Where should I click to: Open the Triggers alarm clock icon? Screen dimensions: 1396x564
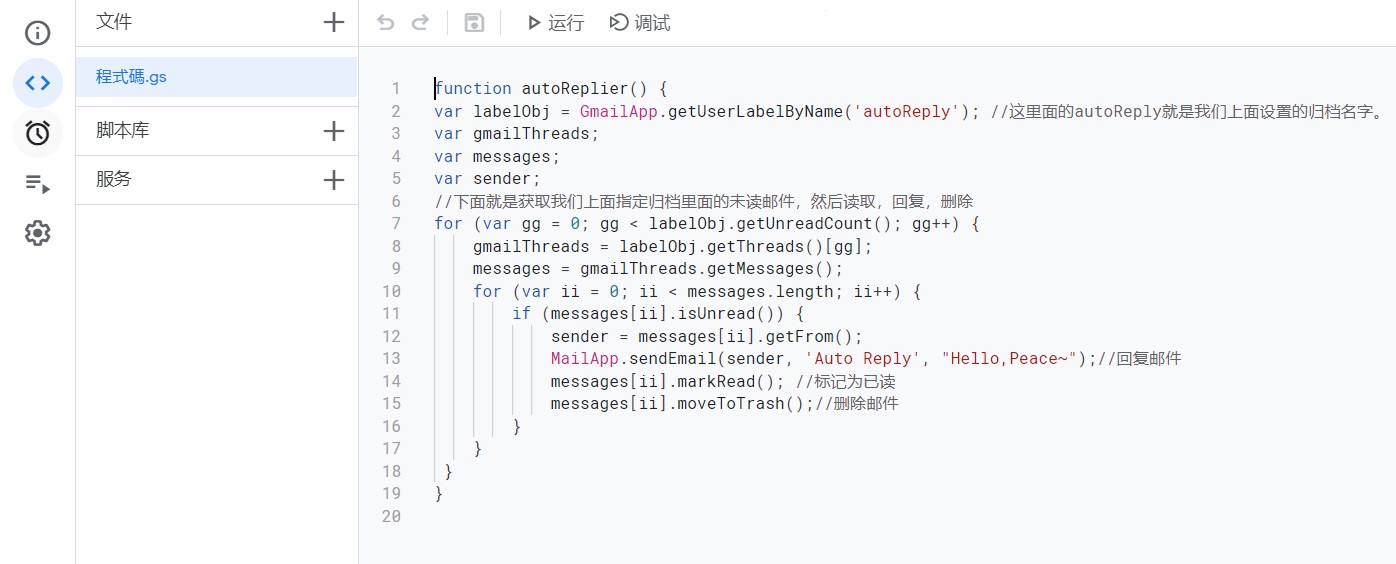tap(38, 133)
